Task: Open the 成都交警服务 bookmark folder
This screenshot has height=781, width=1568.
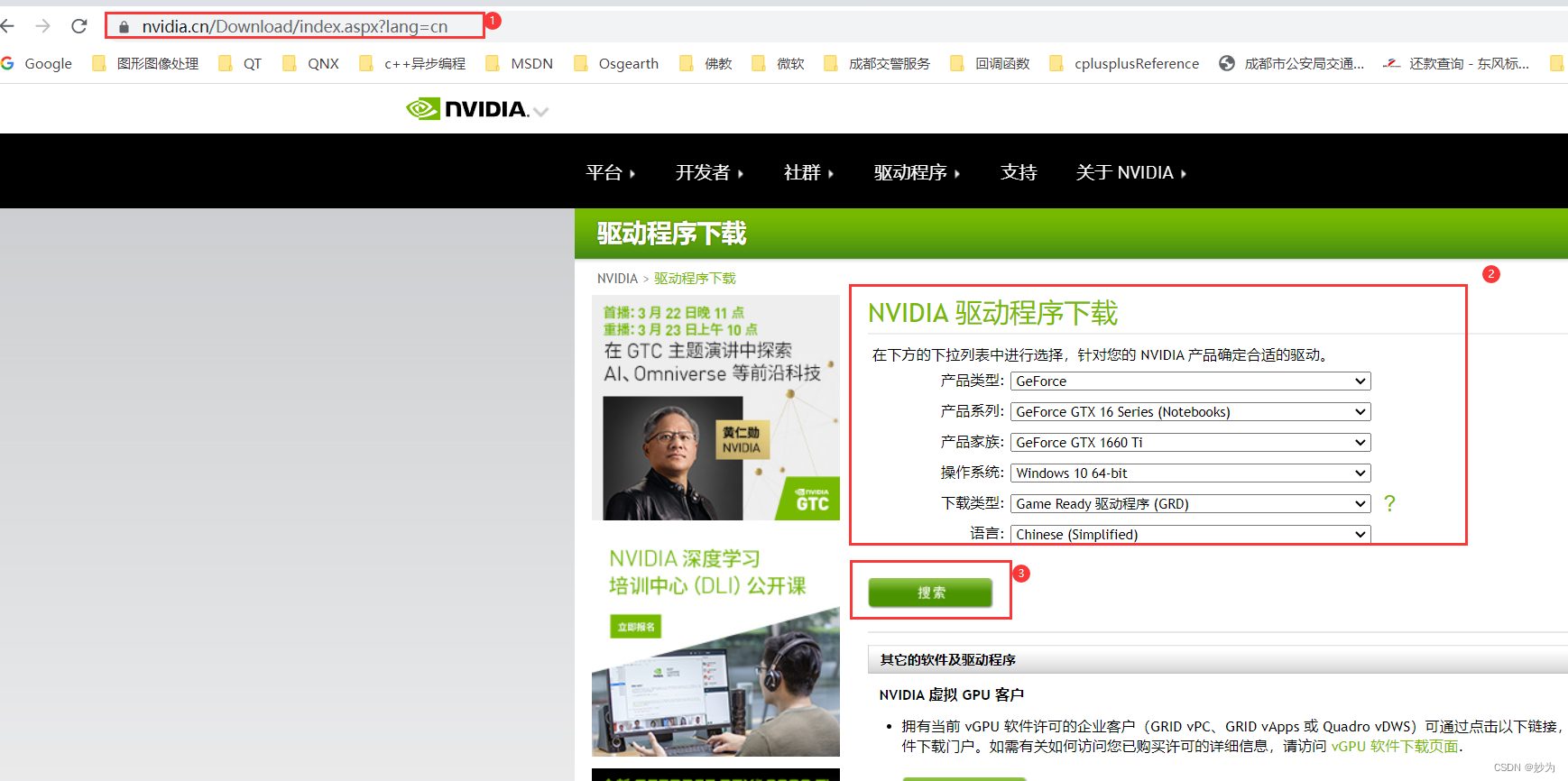Action: [x=877, y=63]
